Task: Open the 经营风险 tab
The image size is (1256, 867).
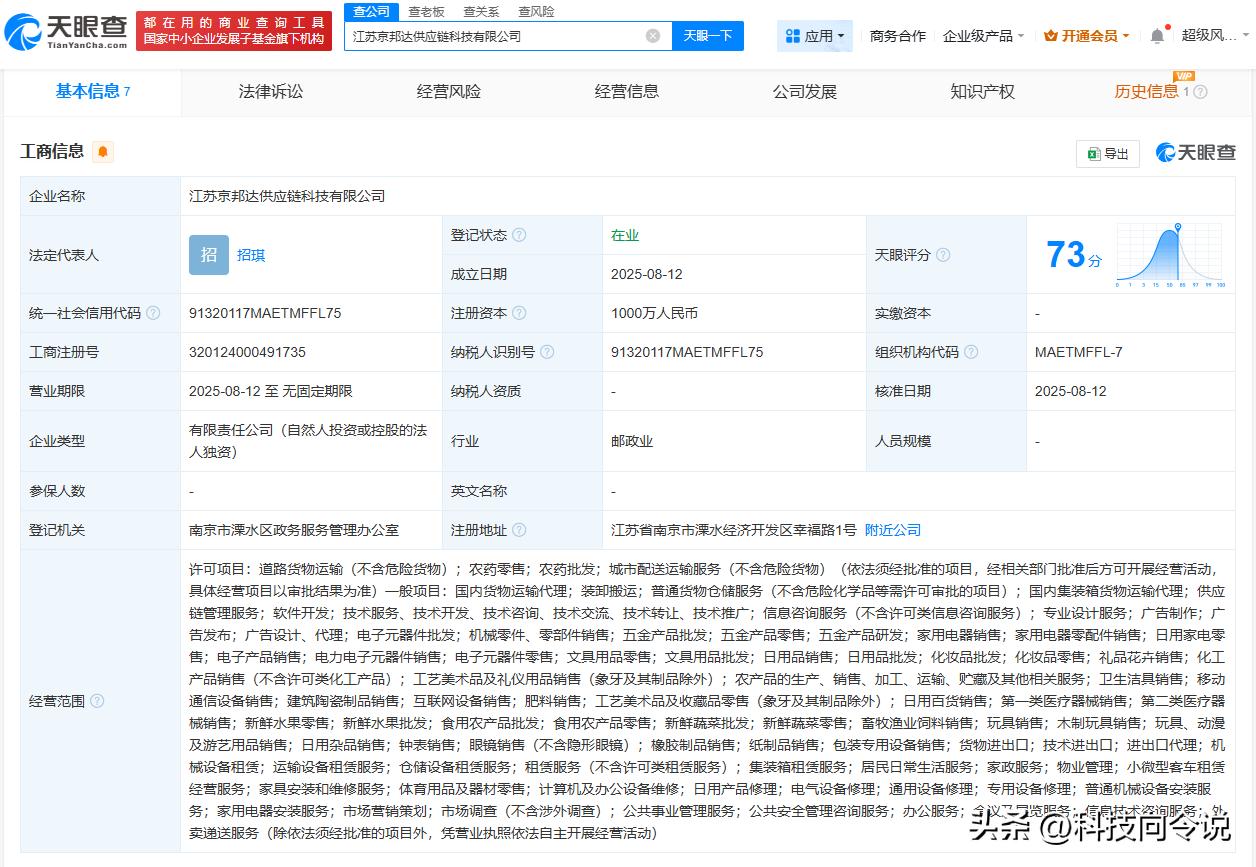Action: (449, 92)
